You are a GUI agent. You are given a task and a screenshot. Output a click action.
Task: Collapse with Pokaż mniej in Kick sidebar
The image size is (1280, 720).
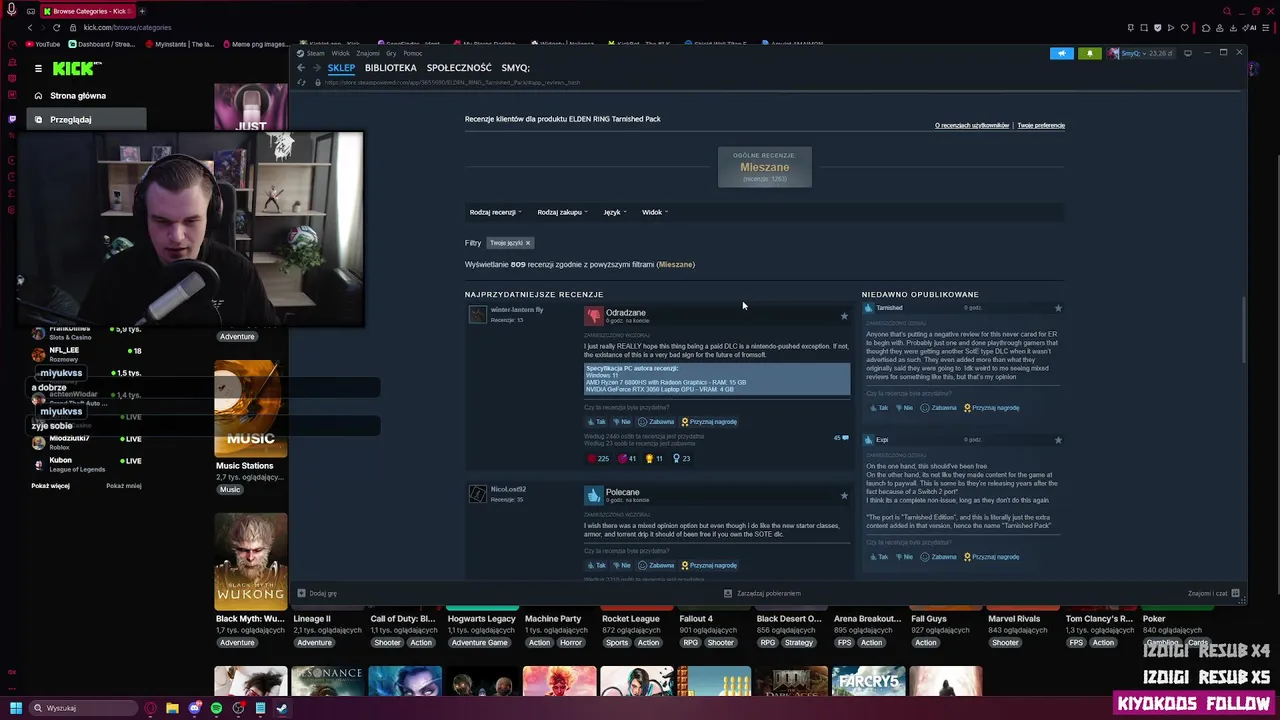click(124, 486)
